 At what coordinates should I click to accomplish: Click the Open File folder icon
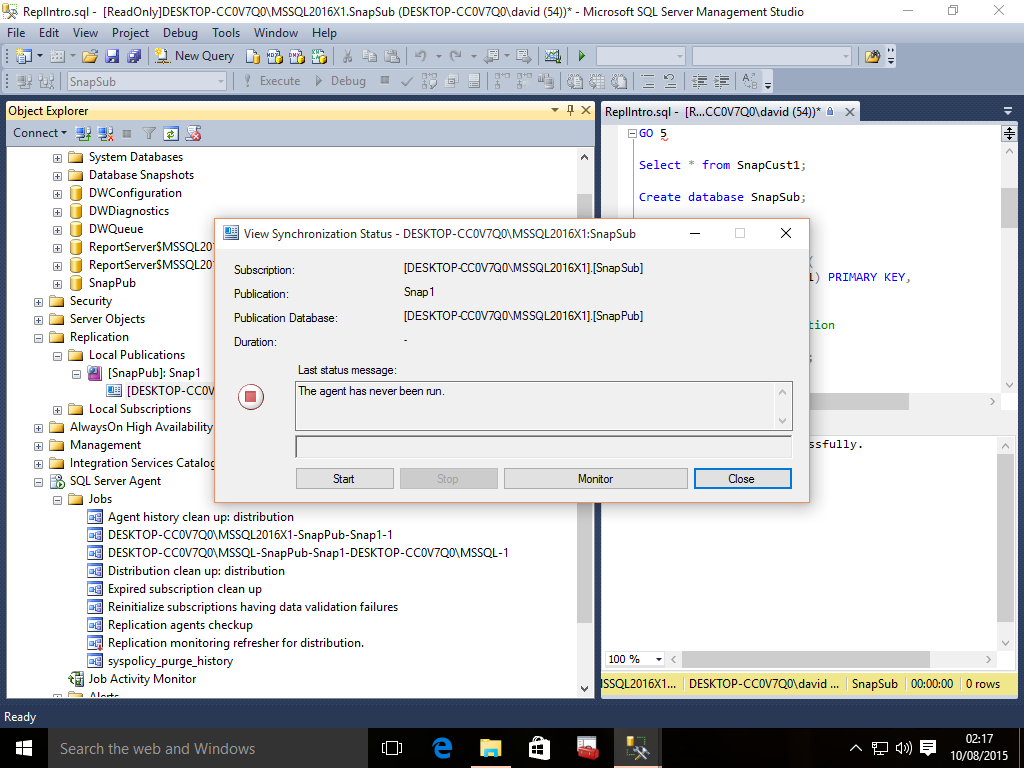coord(90,56)
